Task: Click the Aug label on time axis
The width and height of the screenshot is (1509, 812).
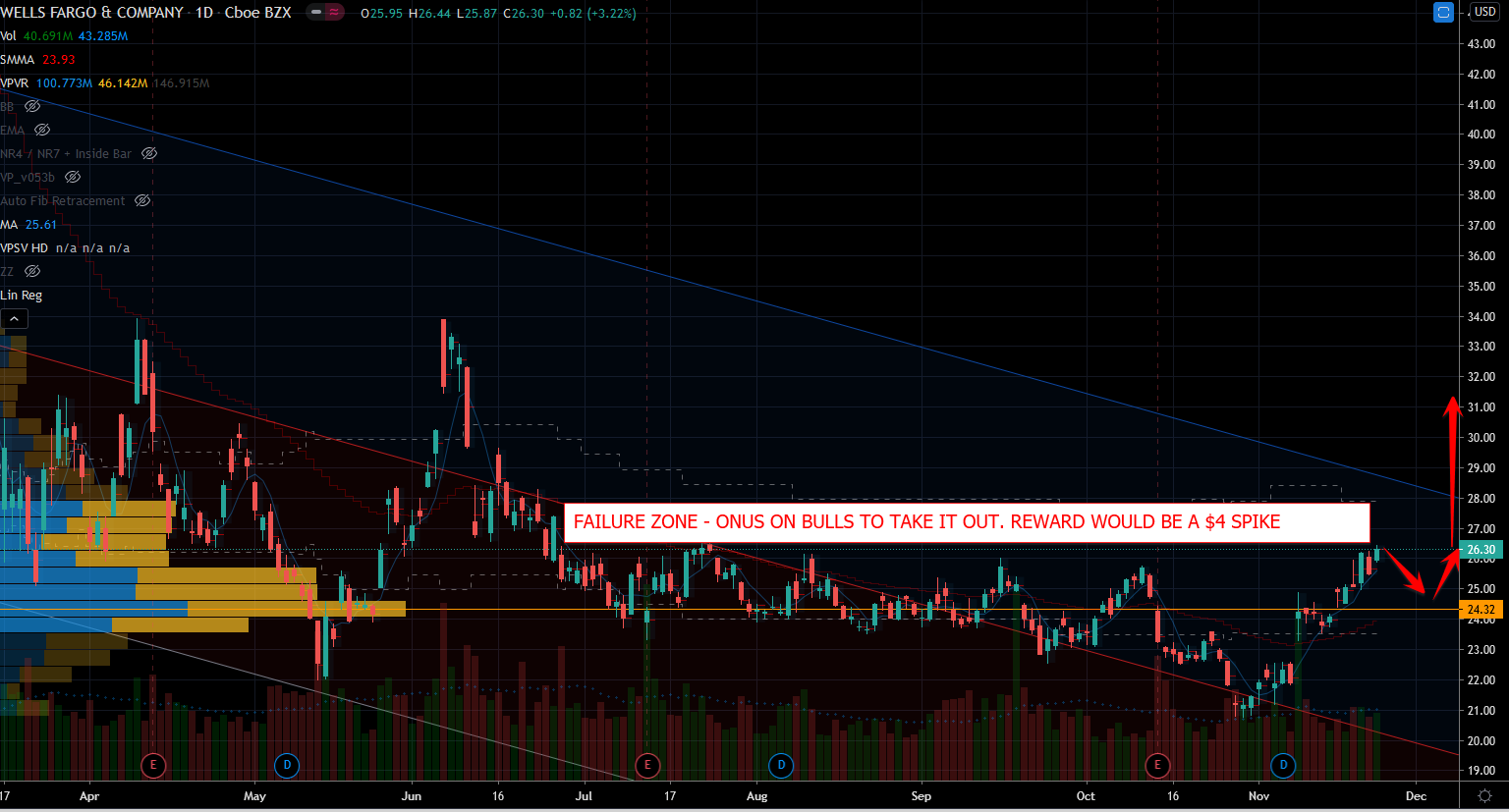Action: [756, 796]
